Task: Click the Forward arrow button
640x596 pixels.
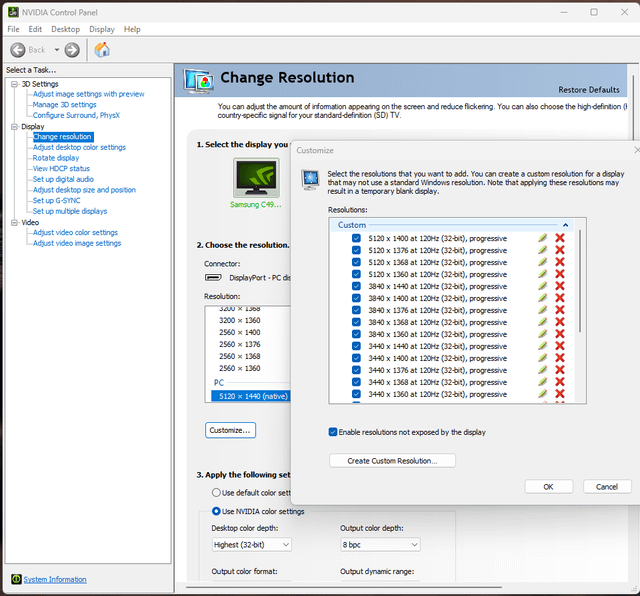Action: 72,50
